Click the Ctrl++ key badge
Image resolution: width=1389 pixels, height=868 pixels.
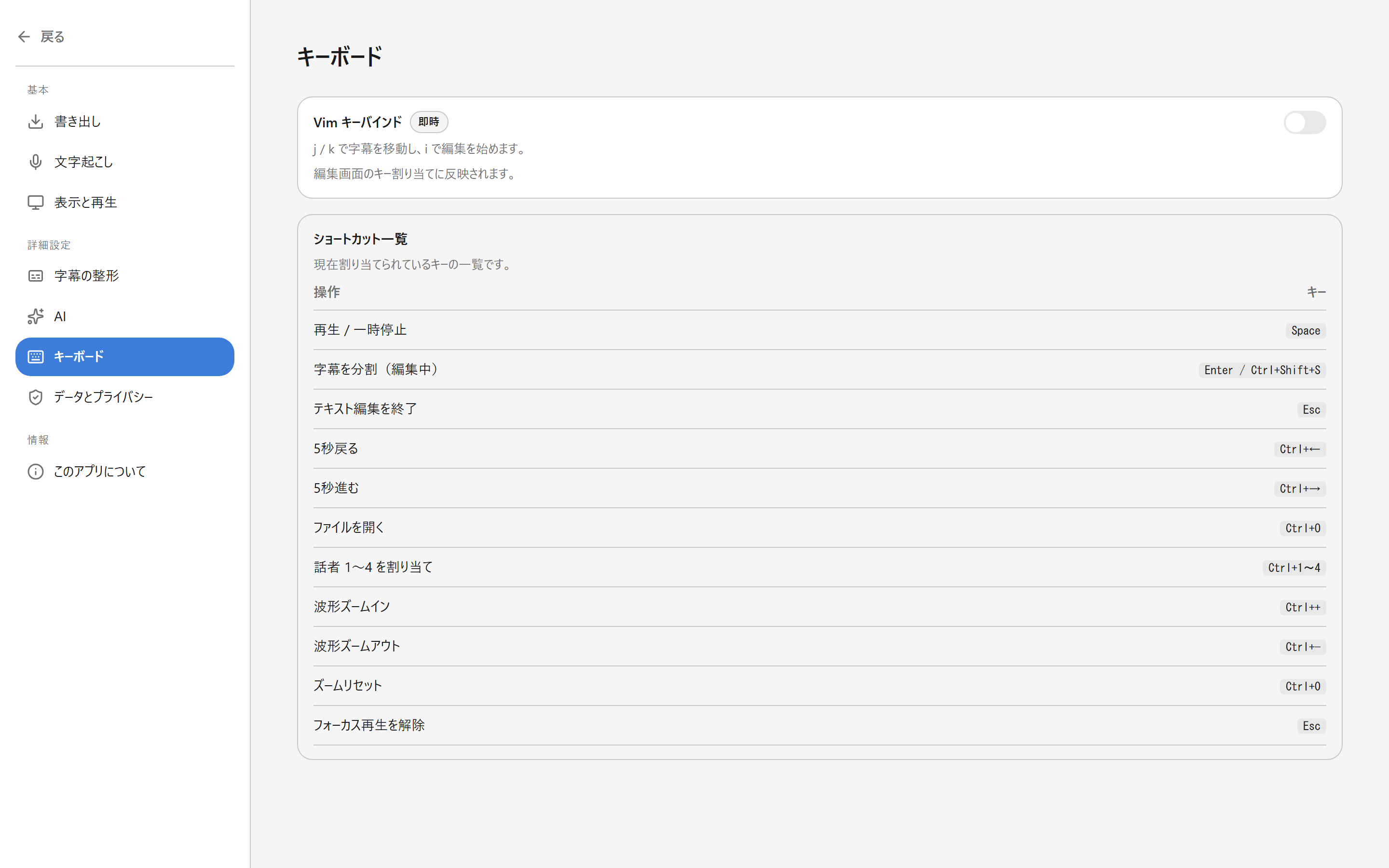pyautogui.click(x=1302, y=608)
